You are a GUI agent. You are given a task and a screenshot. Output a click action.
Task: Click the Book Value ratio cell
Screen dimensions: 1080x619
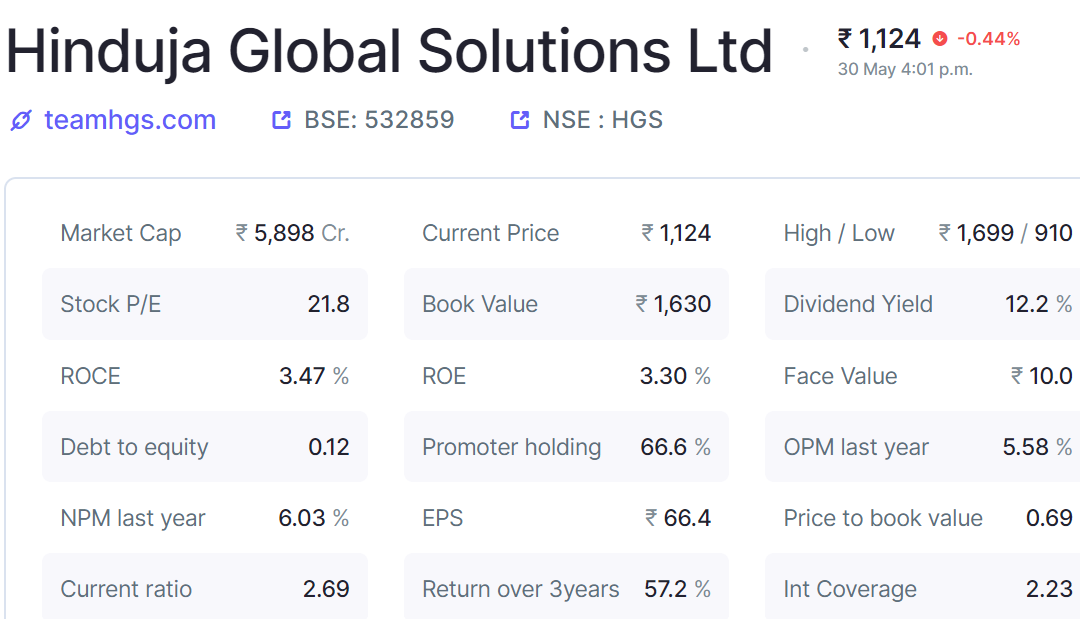click(x=566, y=304)
